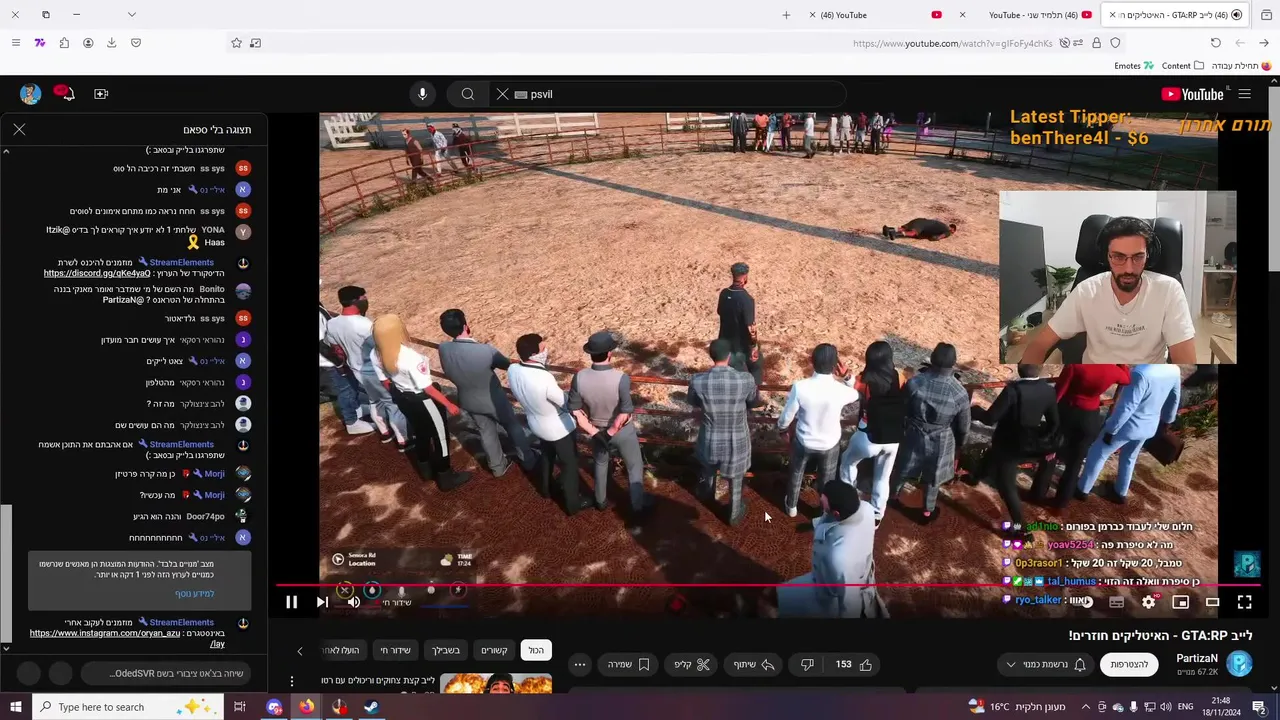Click the YouTube search magnifier icon
Image resolution: width=1280 pixels, height=720 pixels.
point(467,94)
